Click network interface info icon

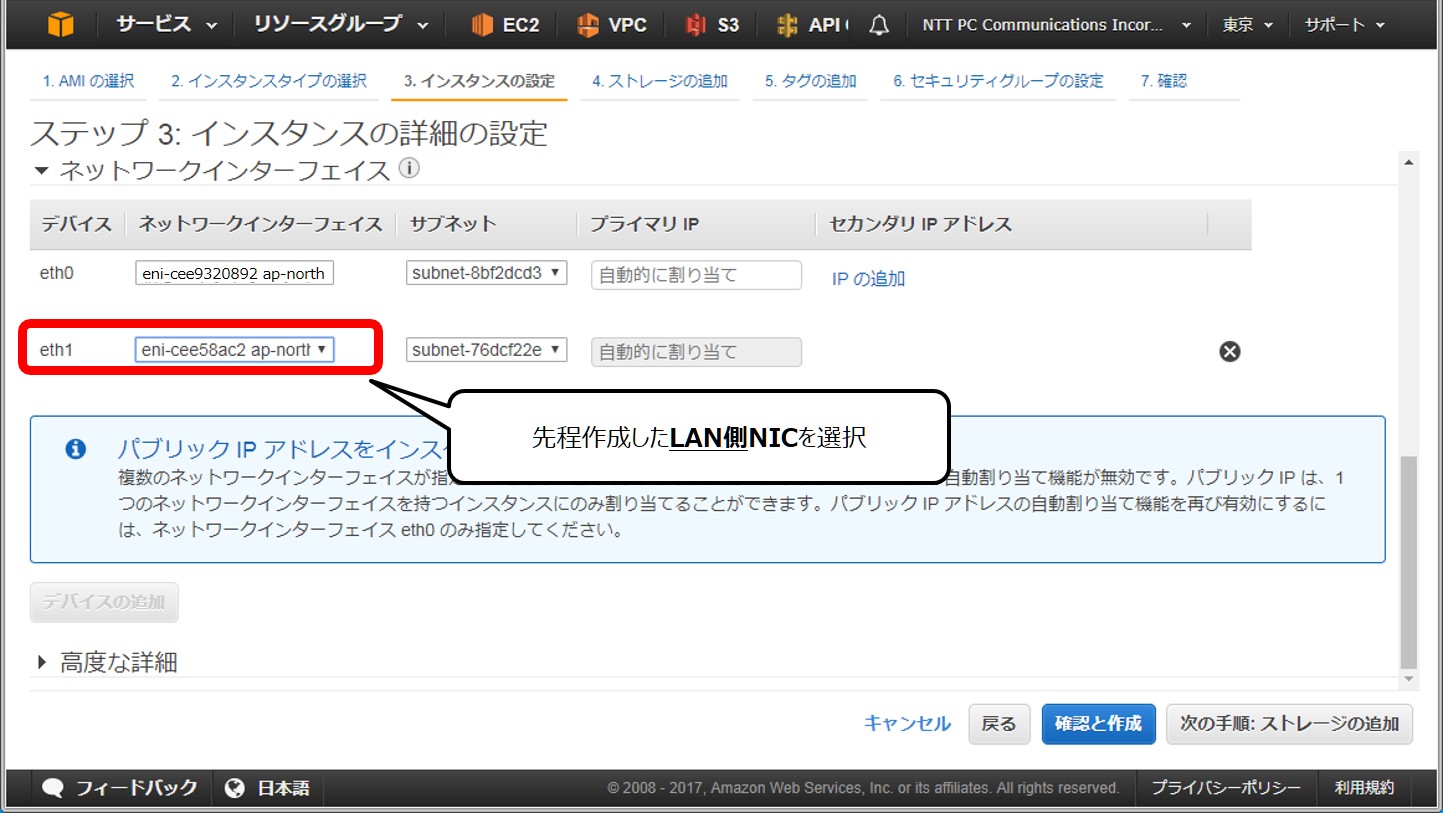point(409,168)
